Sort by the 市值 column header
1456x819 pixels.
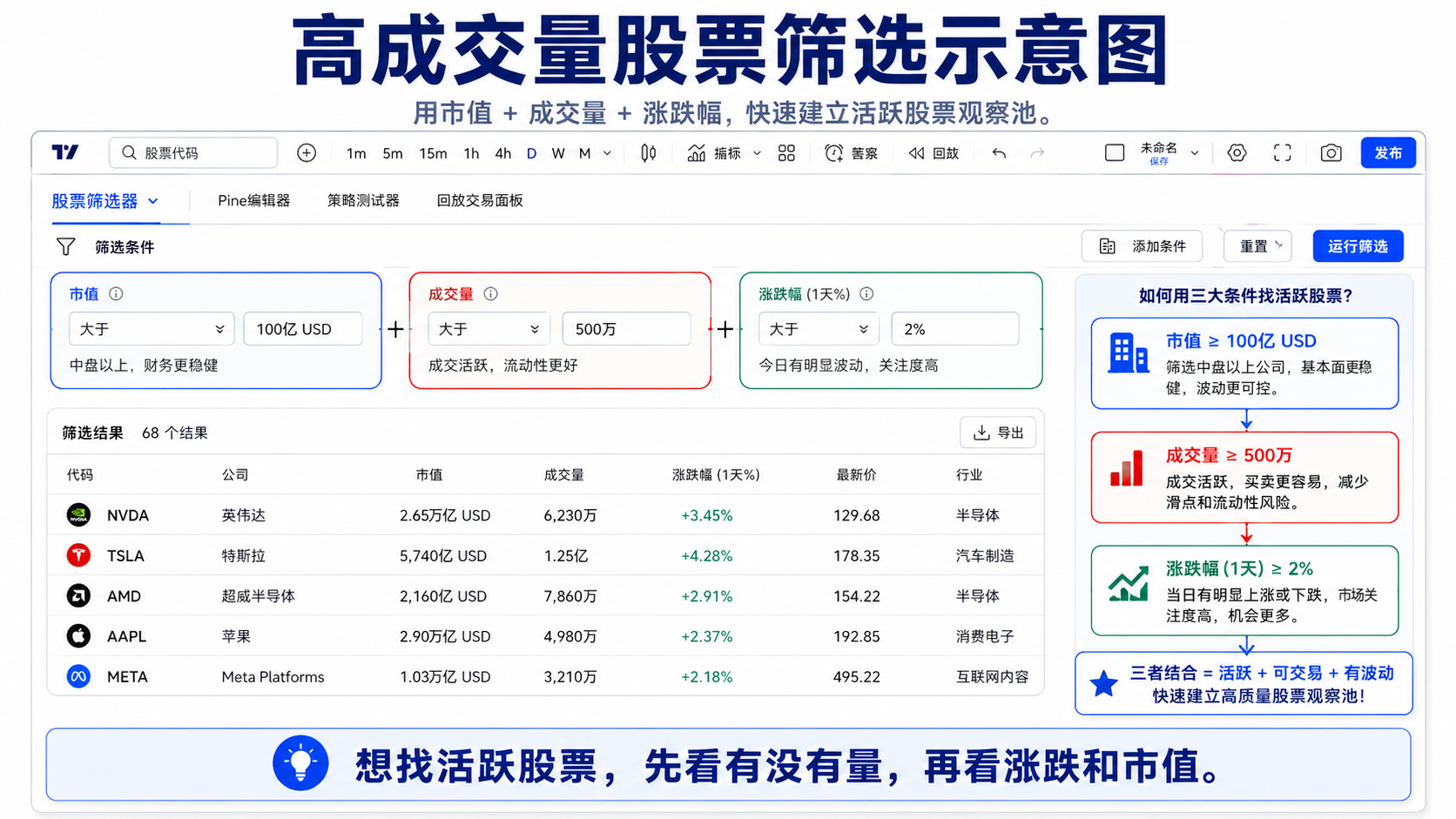click(429, 475)
